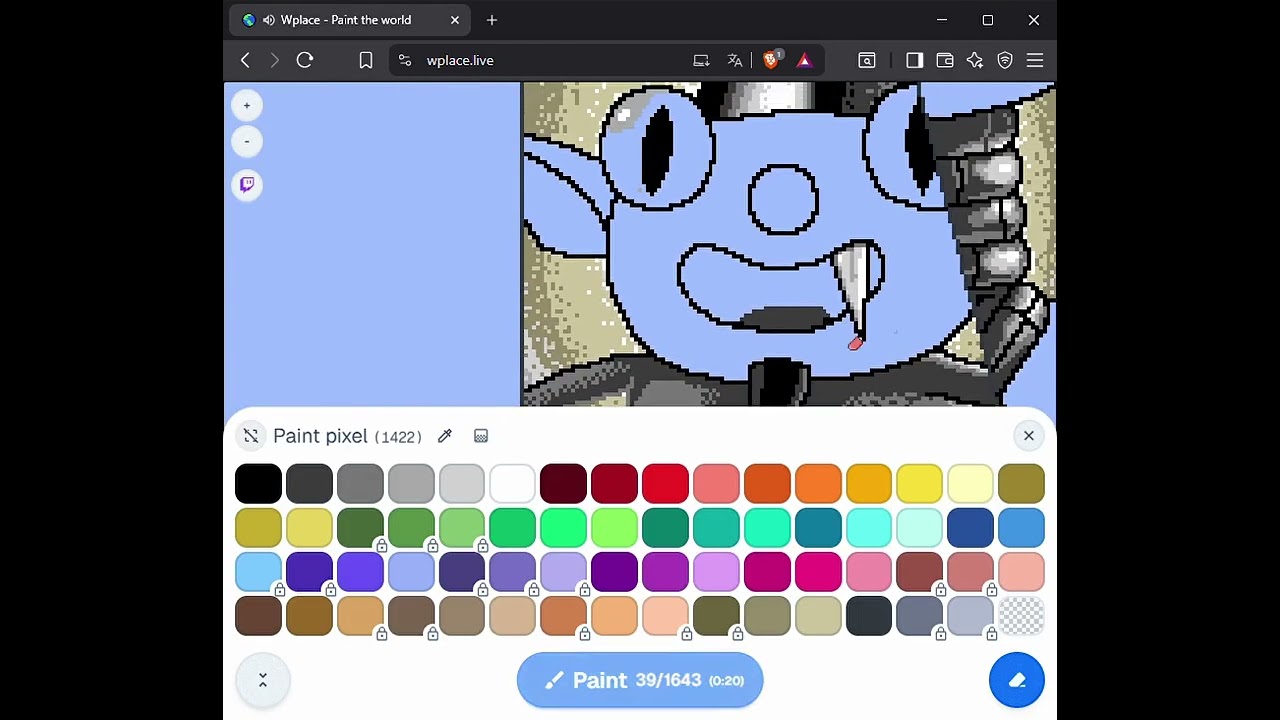The width and height of the screenshot is (1280, 720).
Task: Bookmark this page
Action: pyautogui.click(x=366, y=61)
